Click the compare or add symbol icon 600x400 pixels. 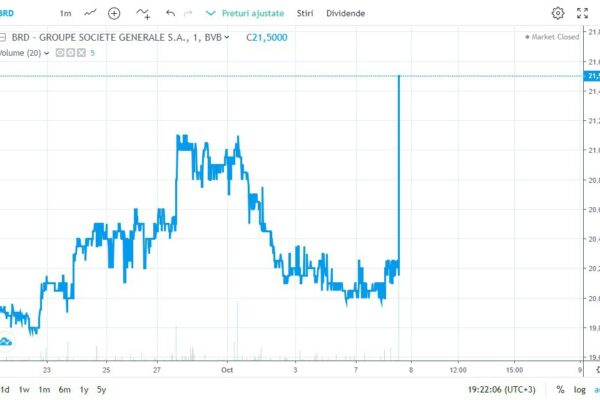point(114,13)
